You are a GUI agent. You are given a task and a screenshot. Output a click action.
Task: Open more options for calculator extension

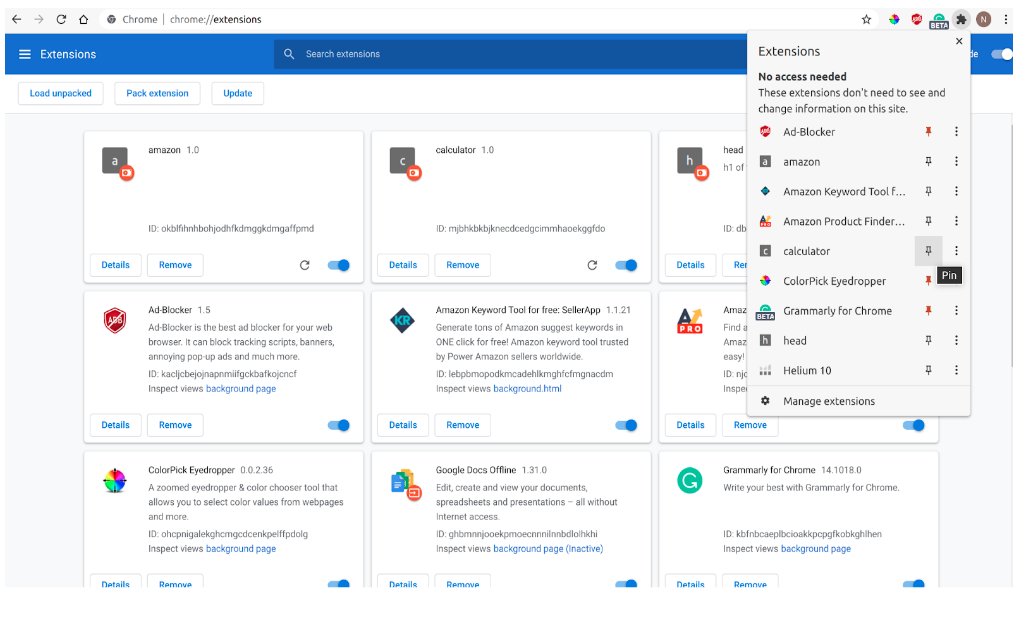[957, 251]
